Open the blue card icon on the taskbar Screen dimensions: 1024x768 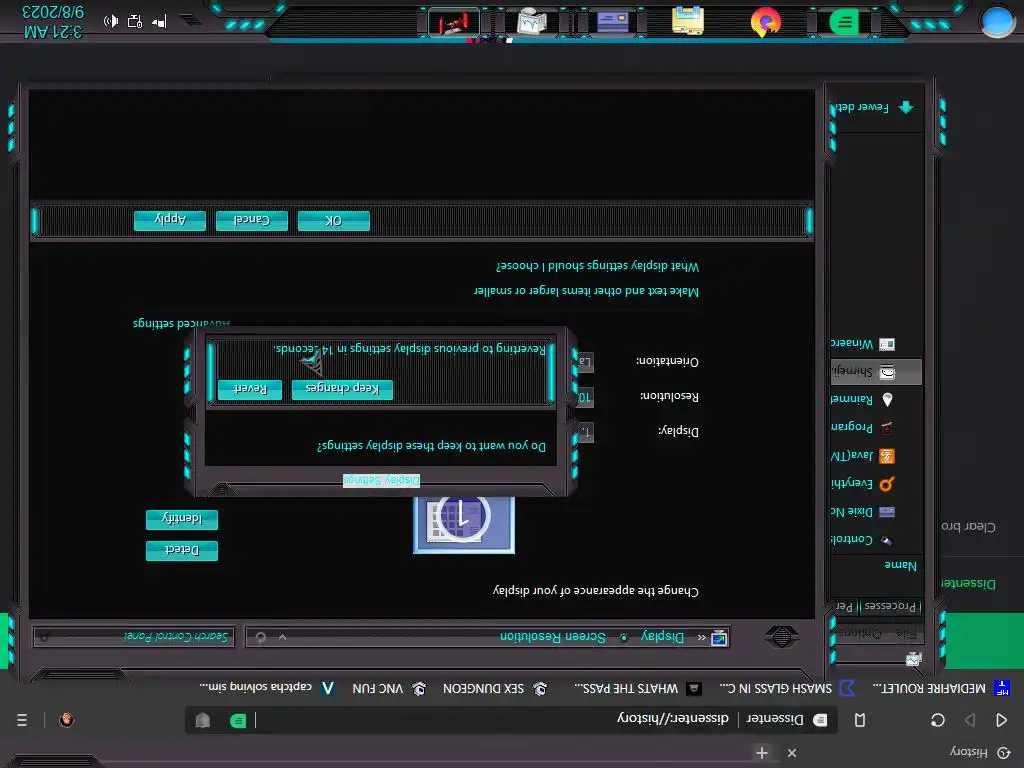tap(613, 22)
